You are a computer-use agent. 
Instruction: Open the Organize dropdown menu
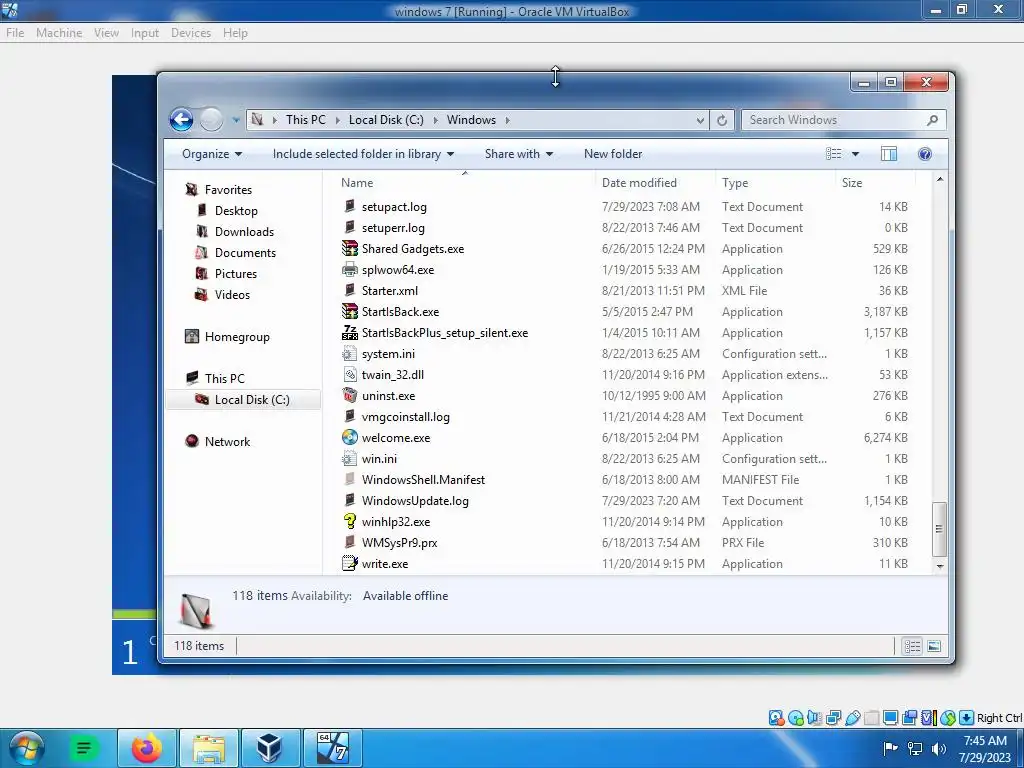tap(212, 154)
